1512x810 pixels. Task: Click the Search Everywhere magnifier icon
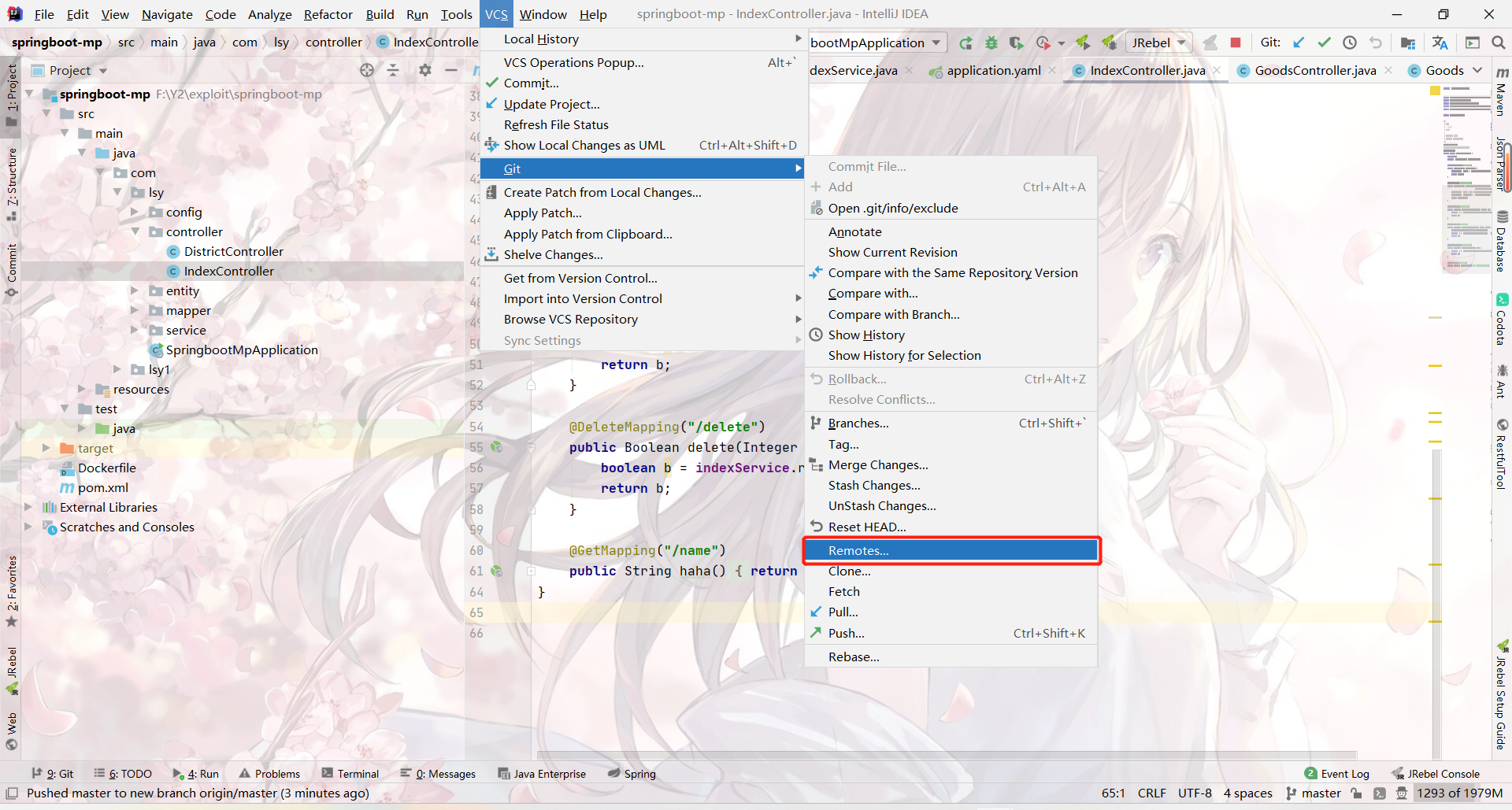[1499, 43]
